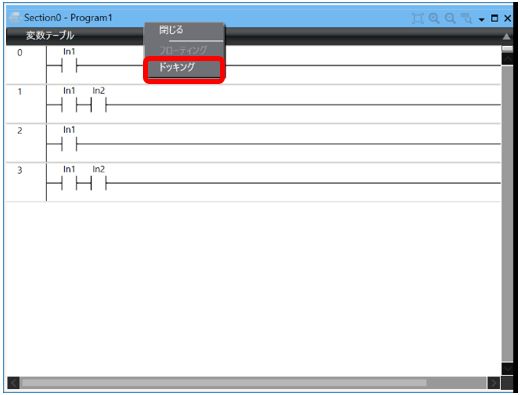Click the vertical scrollbar down arrow

(x=507, y=369)
